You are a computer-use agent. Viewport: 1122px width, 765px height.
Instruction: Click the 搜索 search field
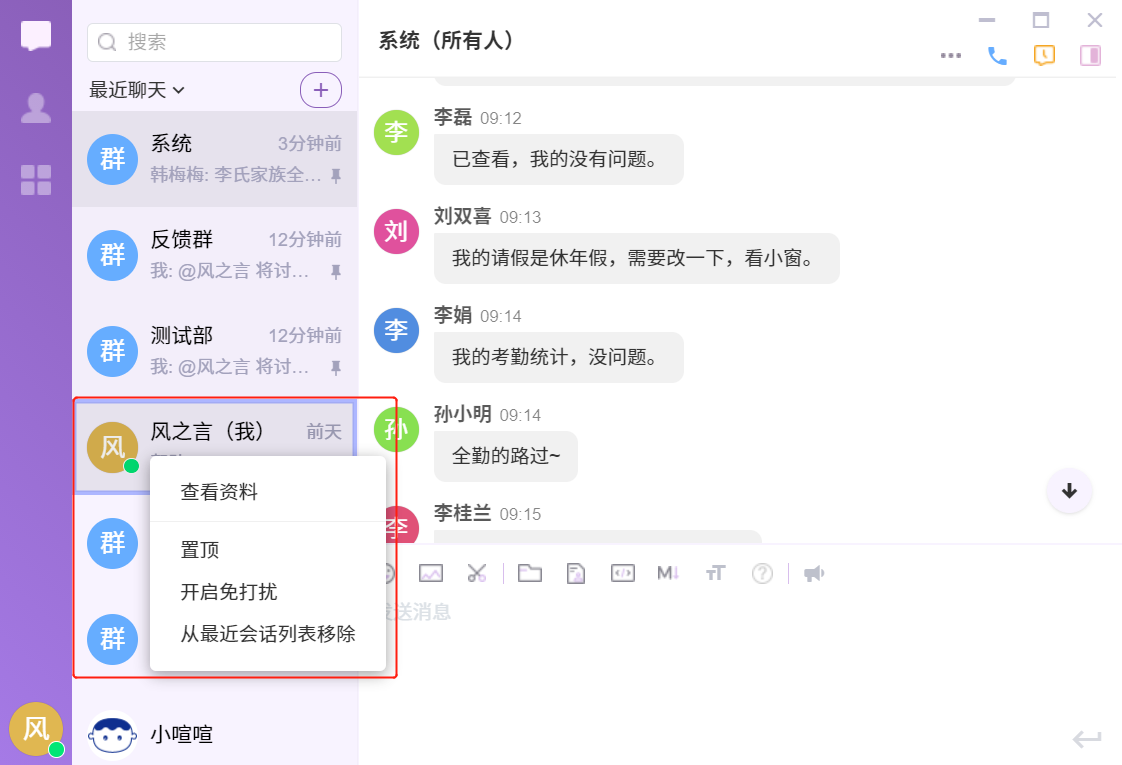(x=215, y=42)
